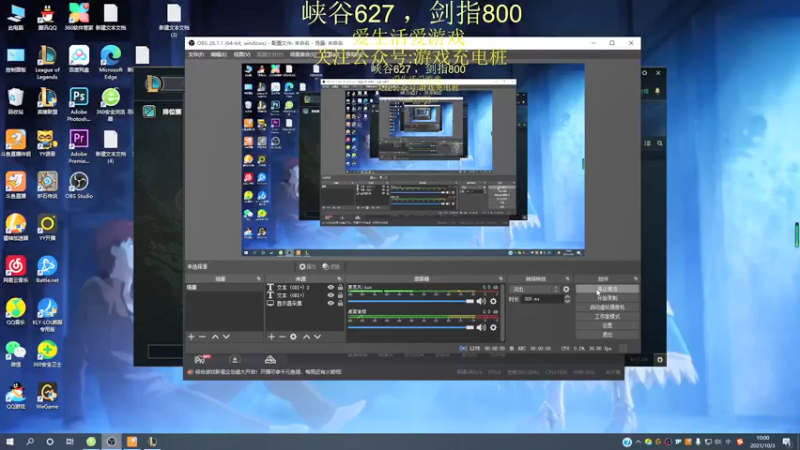Move source up in sources list
This screenshot has height=450, width=800.
point(307,337)
